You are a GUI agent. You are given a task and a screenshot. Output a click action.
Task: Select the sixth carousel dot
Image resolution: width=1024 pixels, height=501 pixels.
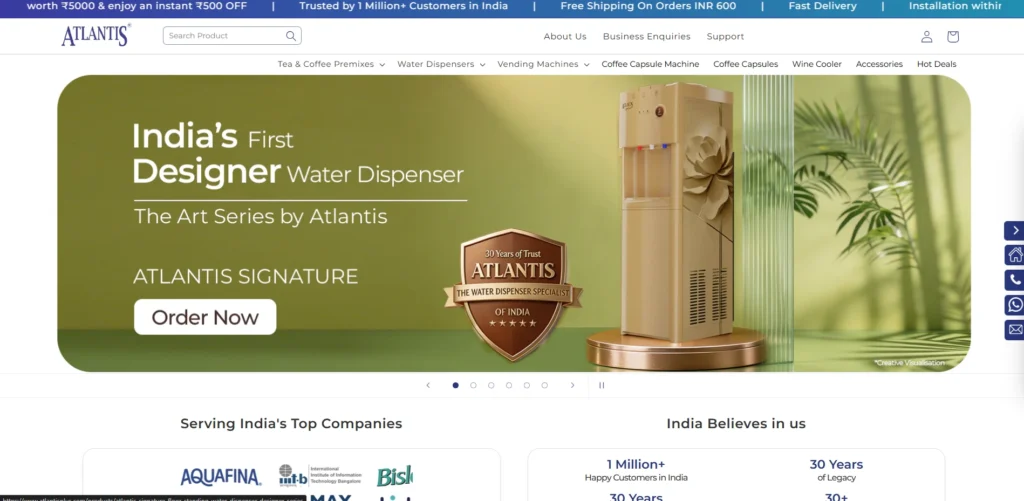coord(545,385)
